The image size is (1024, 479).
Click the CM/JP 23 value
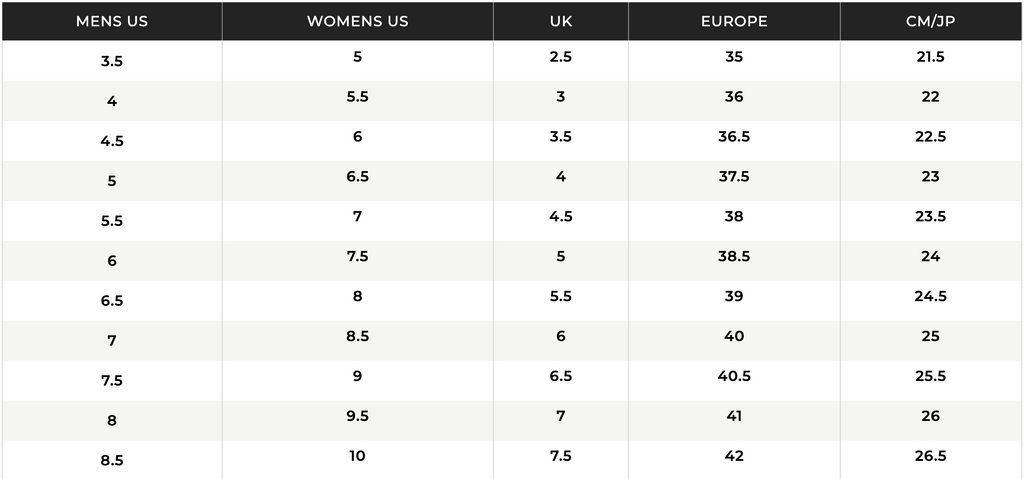click(x=931, y=176)
